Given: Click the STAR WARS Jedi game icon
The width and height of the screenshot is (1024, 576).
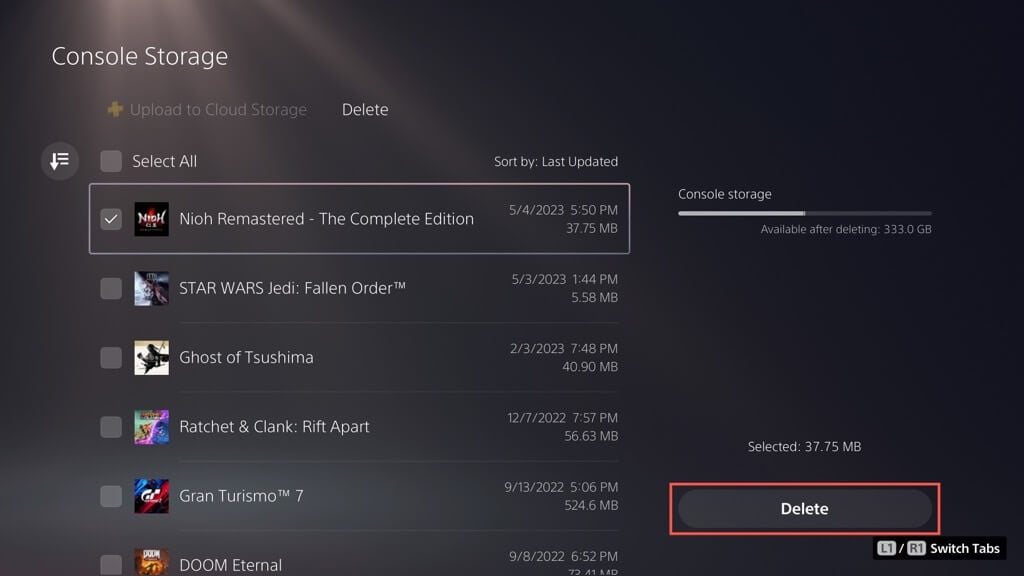Looking at the screenshot, I should point(151,288).
